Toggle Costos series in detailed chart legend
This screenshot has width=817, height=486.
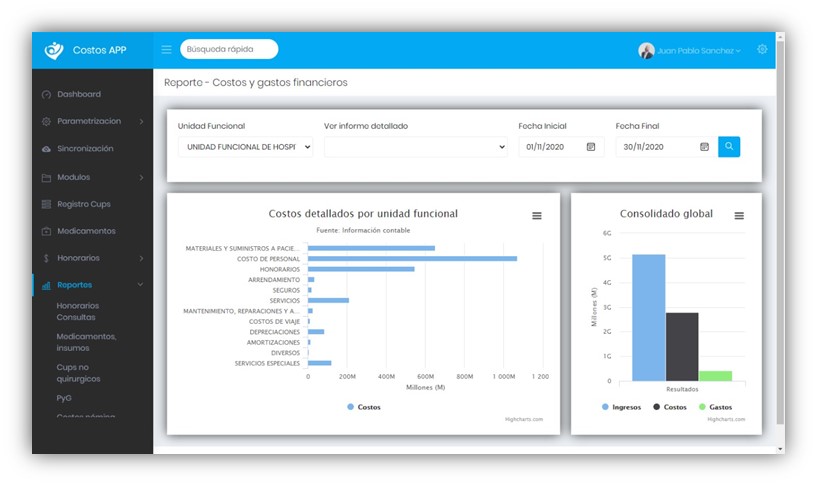pyautogui.click(x=363, y=407)
